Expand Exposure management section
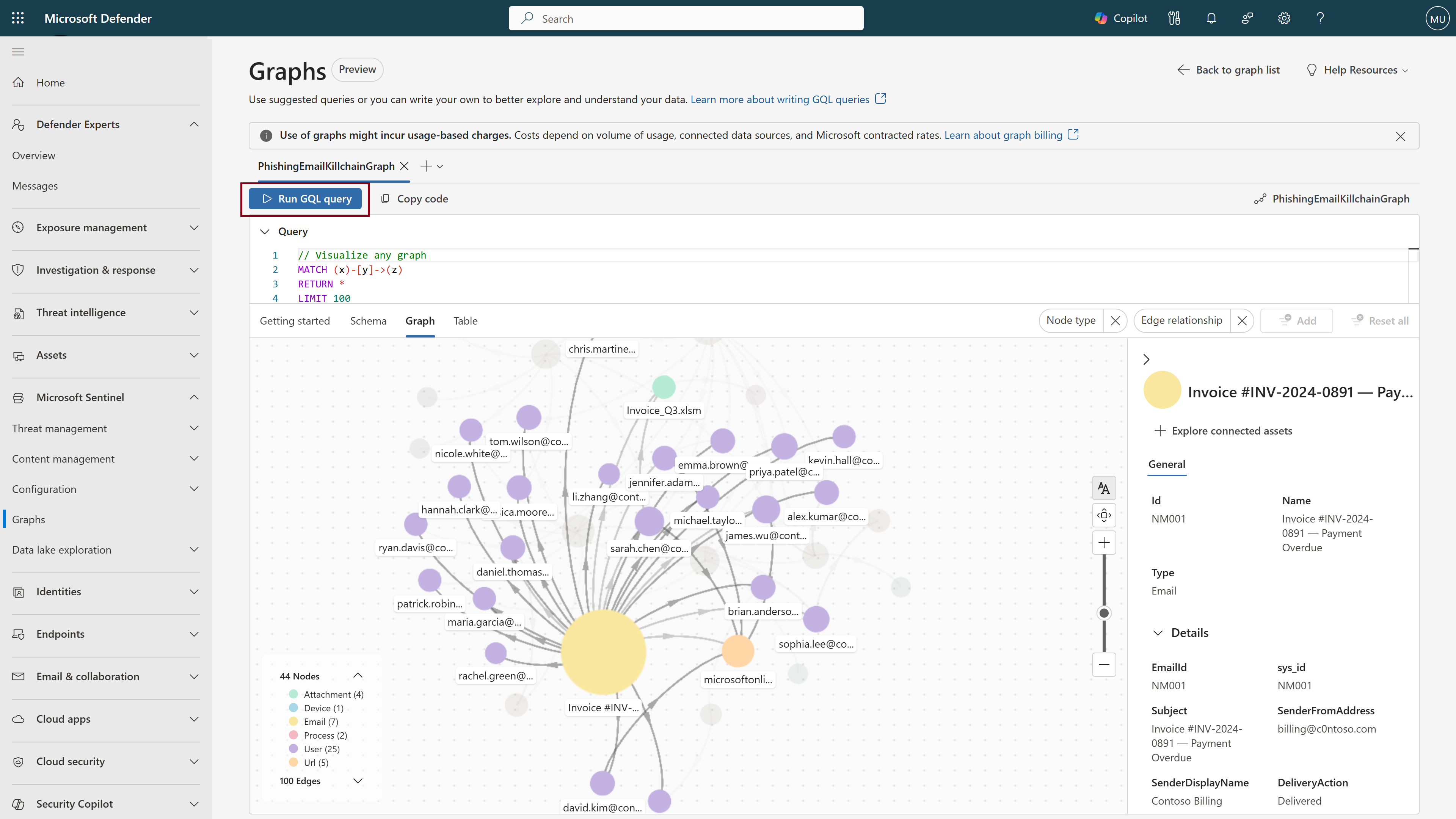The image size is (1456, 819). (x=194, y=228)
